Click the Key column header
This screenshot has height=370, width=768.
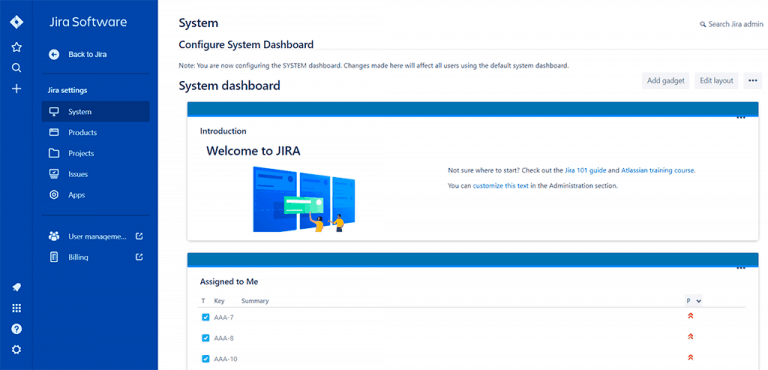pyautogui.click(x=219, y=301)
